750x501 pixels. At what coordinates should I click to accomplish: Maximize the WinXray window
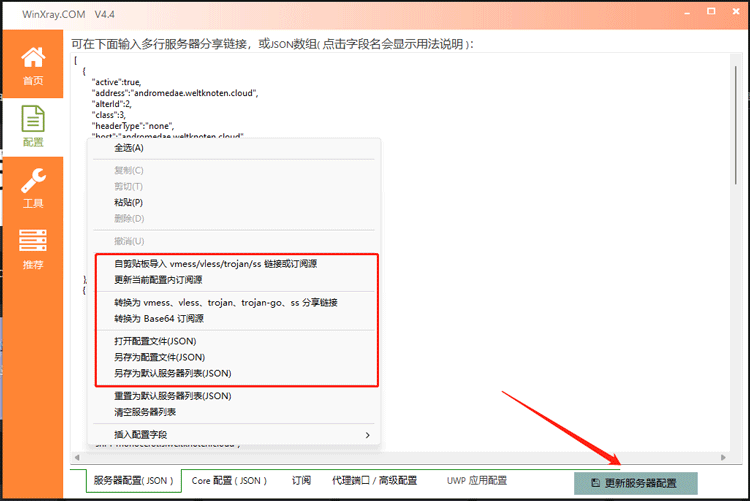711,11
